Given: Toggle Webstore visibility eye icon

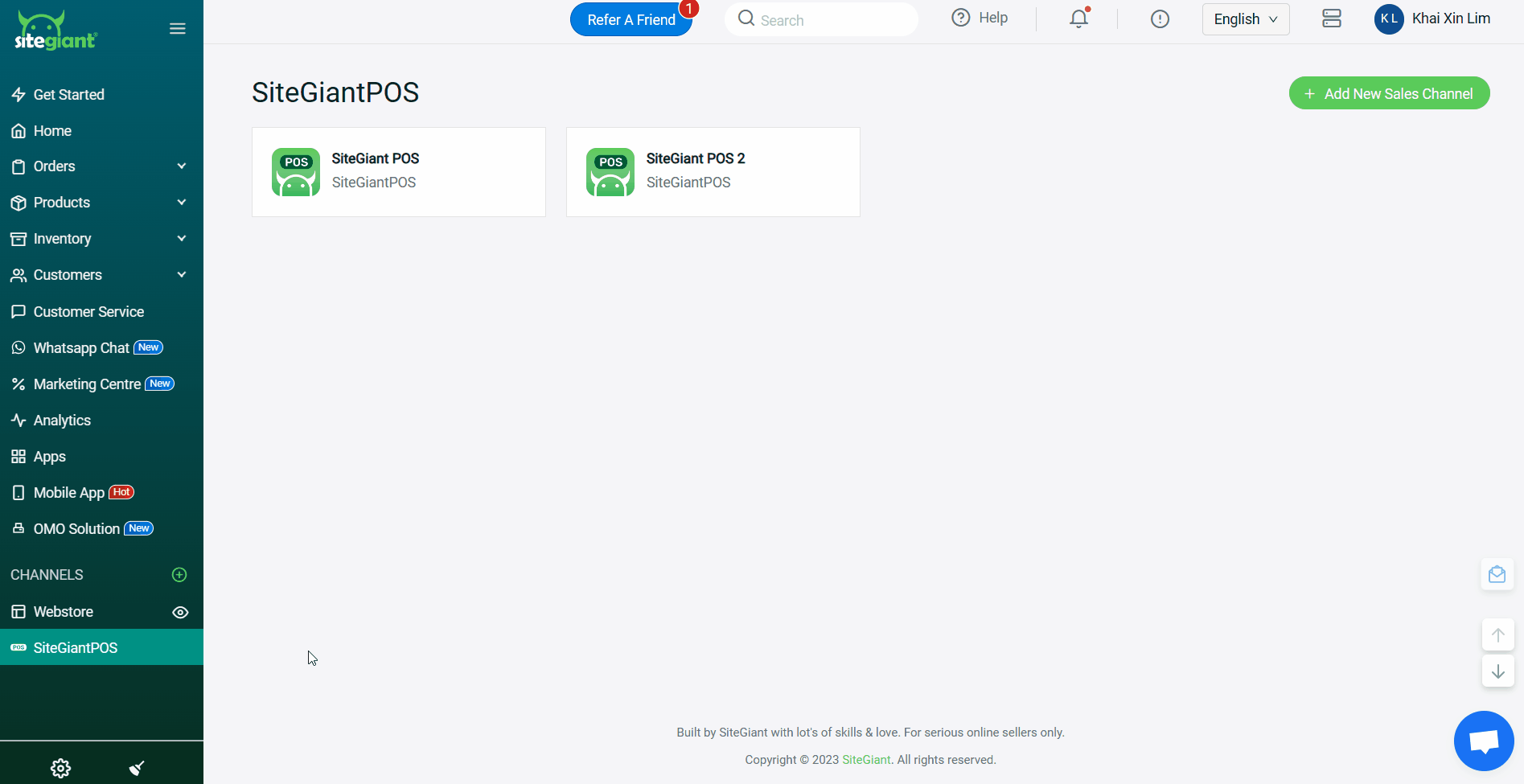Looking at the screenshot, I should [180, 612].
